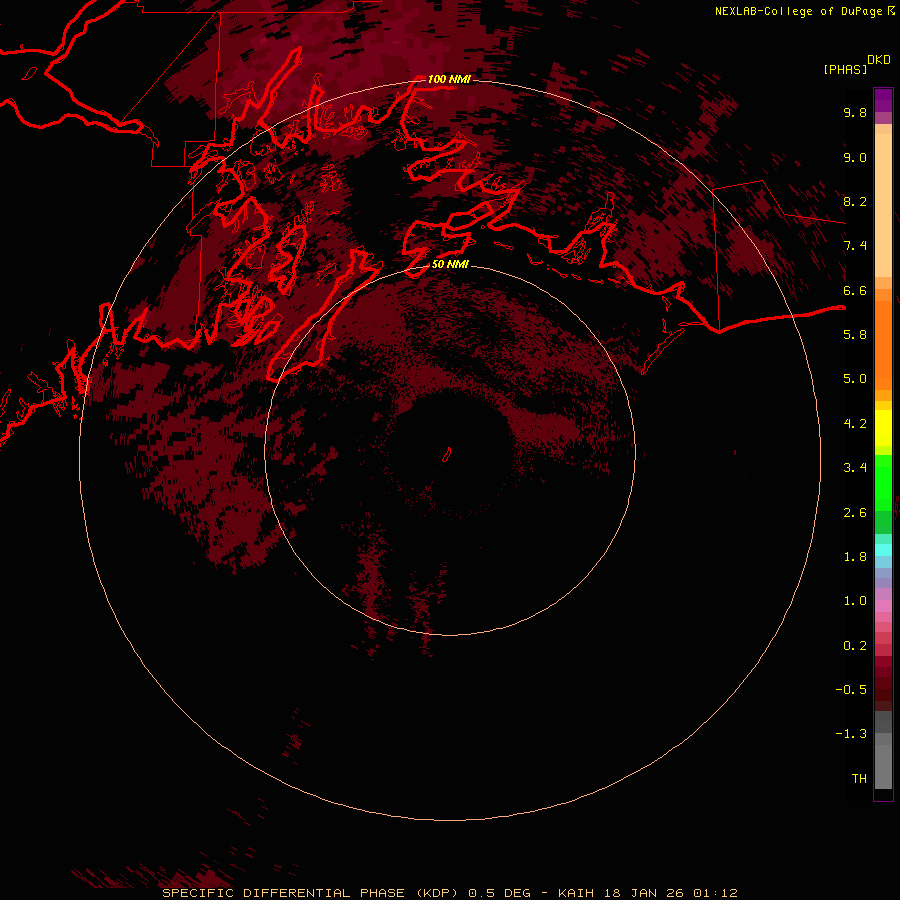Viewport: 900px width, 900px height.
Task: Click the 3.4 legend value
Action: point(855,468)
